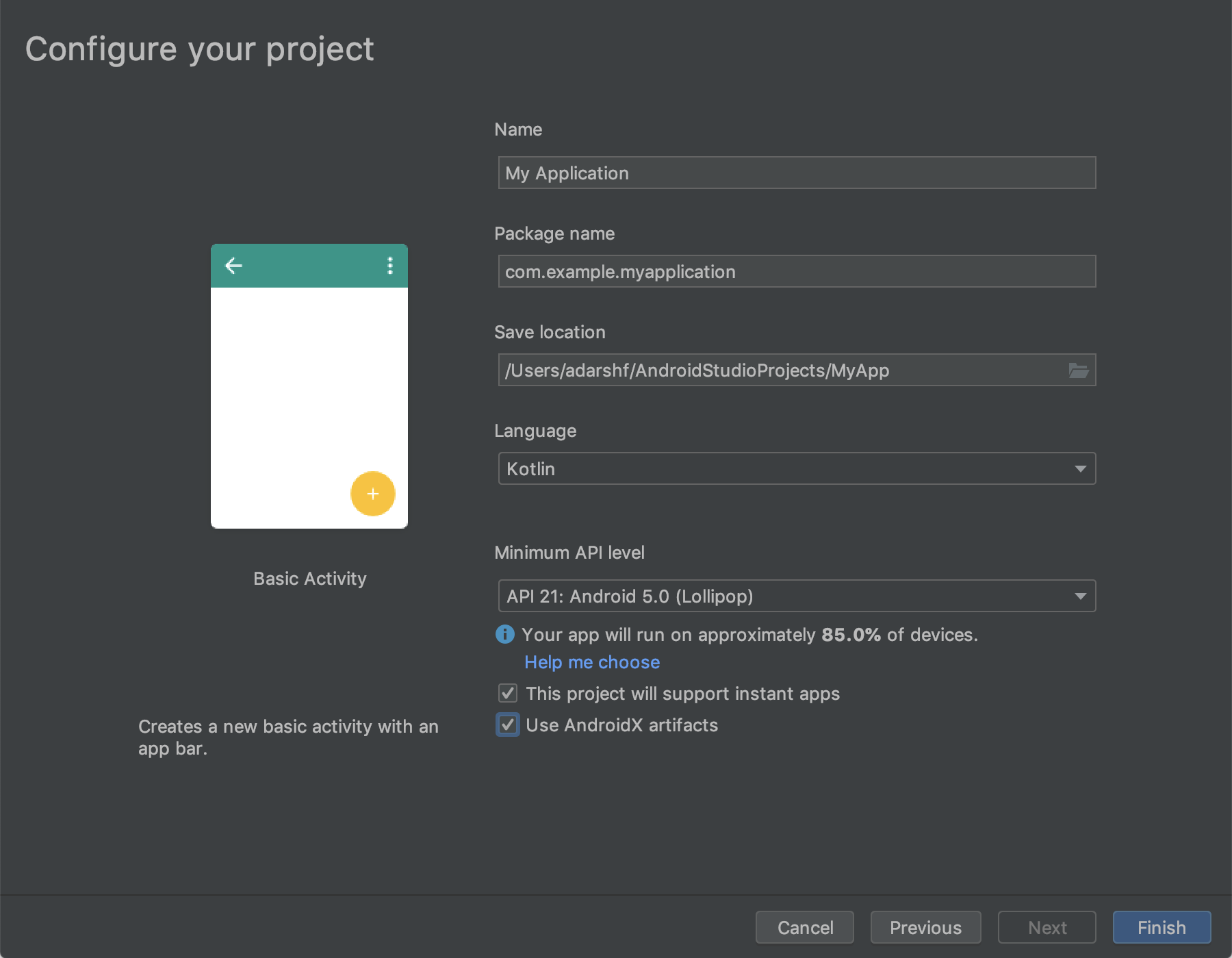1232x958 pixels.
Task: Open the Language dropdown showing Kotlin
Action: click(x=797, y=469)
